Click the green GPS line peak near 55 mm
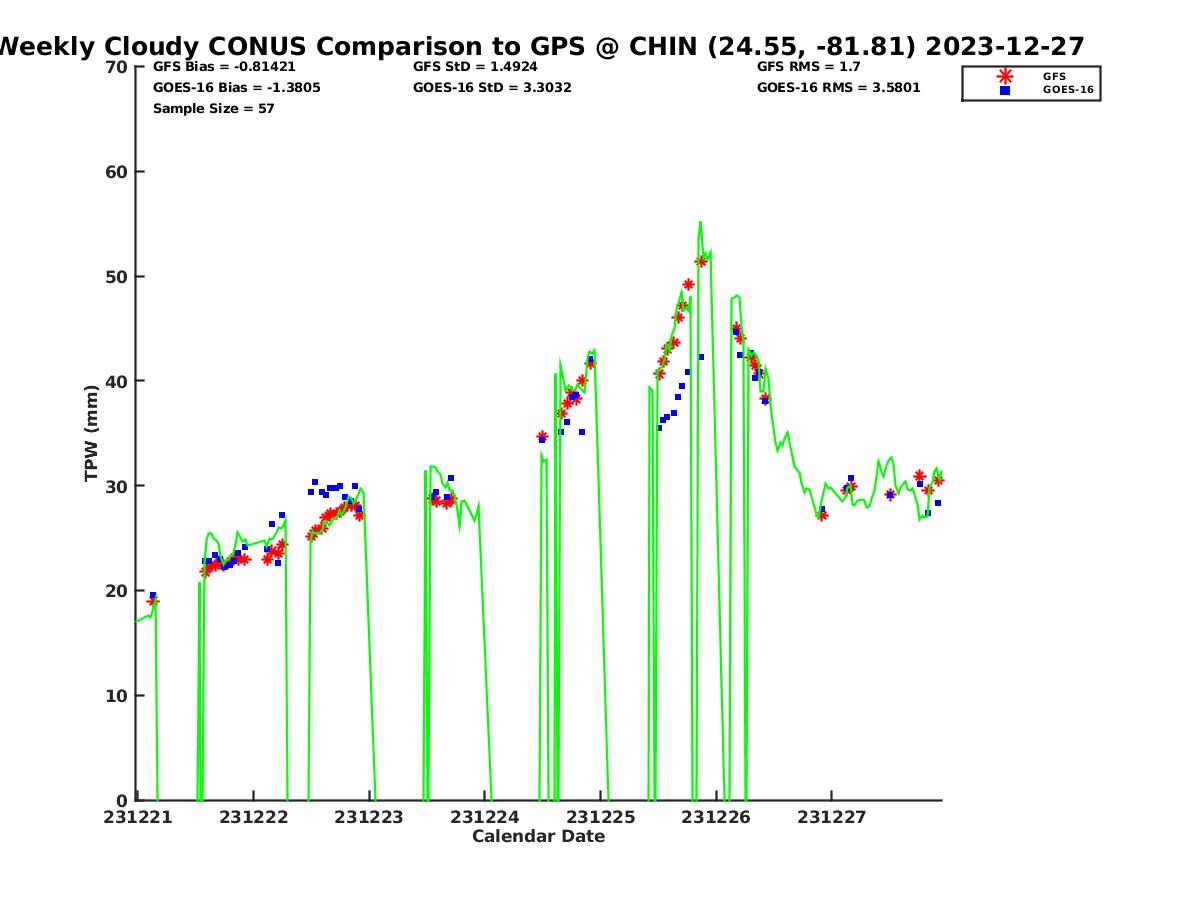 click(x=700, y=223)
